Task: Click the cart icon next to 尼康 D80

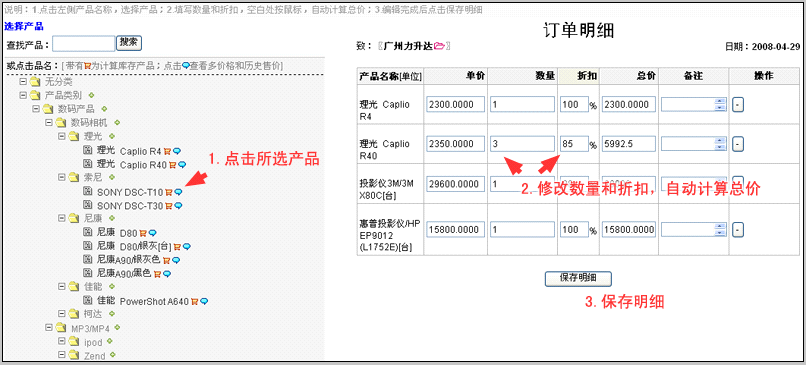Action: [142, 233]
